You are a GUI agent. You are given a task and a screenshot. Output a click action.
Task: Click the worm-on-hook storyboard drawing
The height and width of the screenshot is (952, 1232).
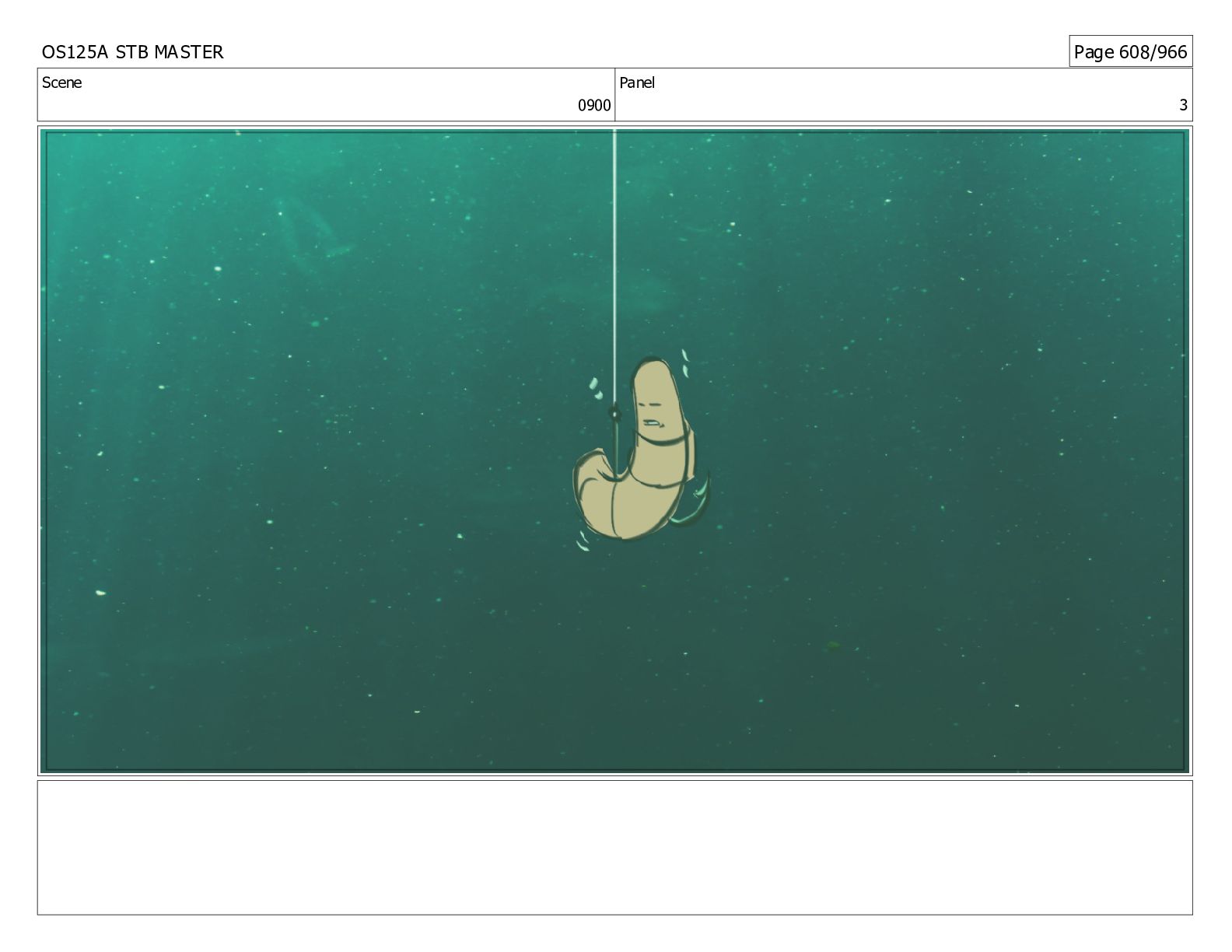tap(642, 450)
